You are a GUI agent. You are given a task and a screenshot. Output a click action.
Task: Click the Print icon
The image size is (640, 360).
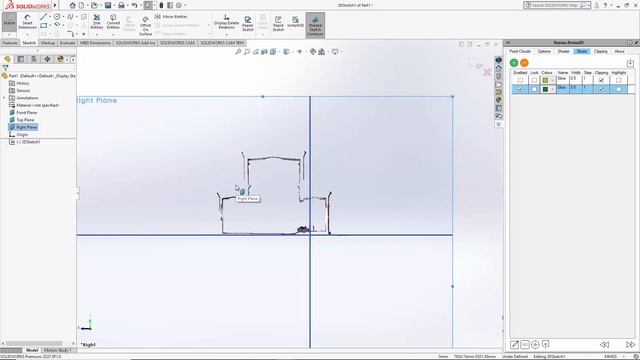[121, 5]
